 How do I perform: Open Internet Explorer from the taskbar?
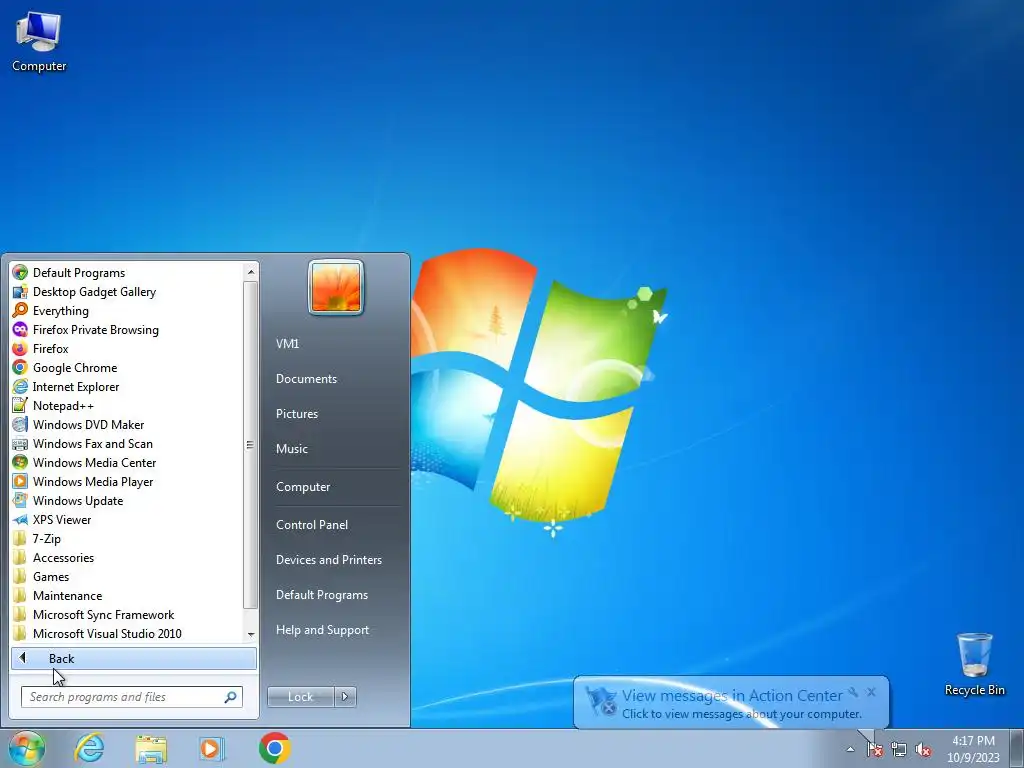(x=89, y=748)
